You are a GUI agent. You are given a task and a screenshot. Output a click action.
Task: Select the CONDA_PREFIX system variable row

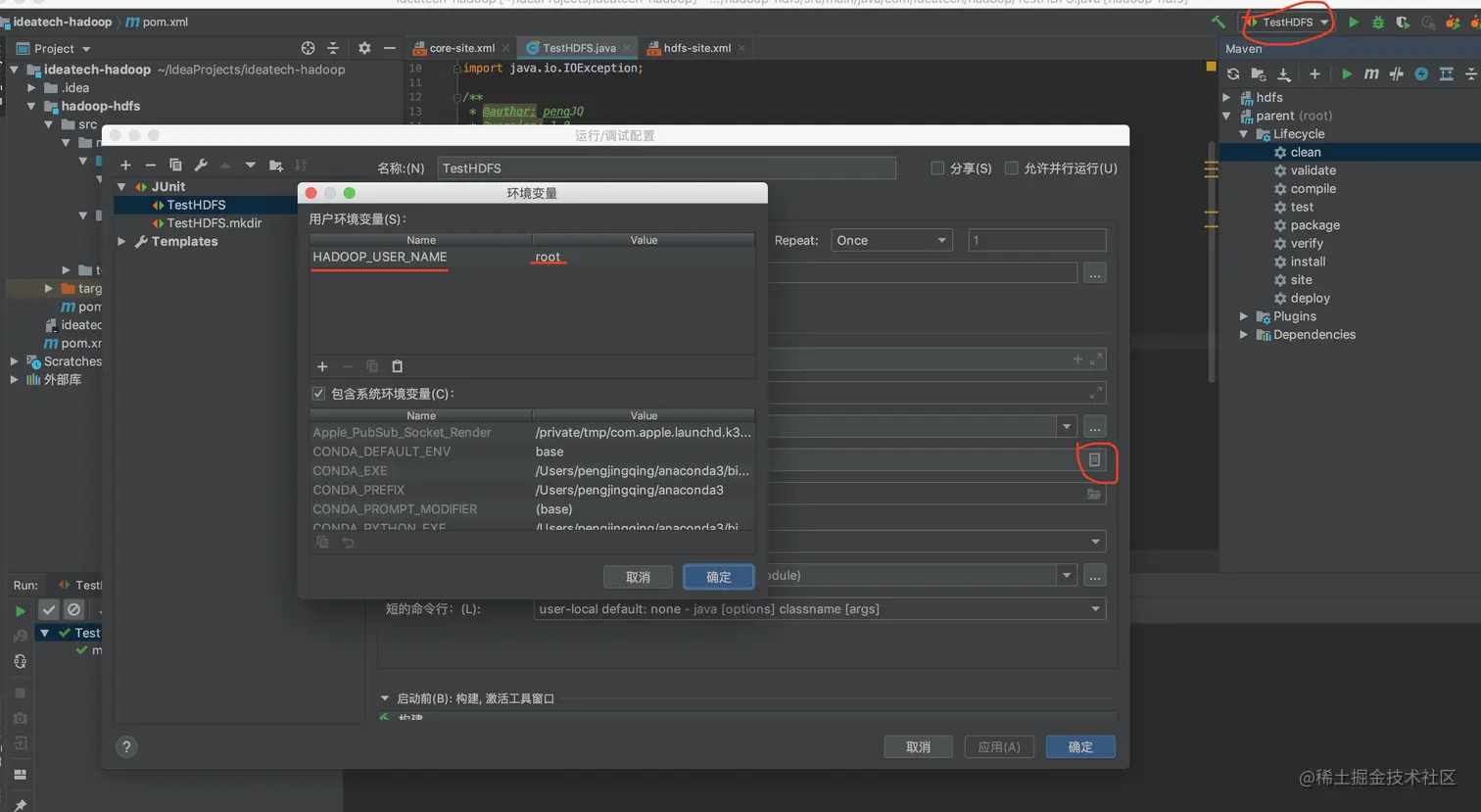pyautogui.click(x=532, y=490)
